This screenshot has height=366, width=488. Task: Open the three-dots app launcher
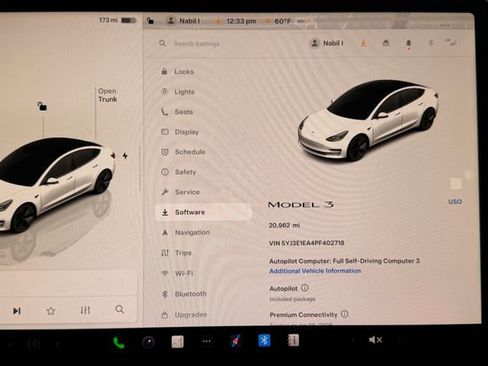(207, 341)
